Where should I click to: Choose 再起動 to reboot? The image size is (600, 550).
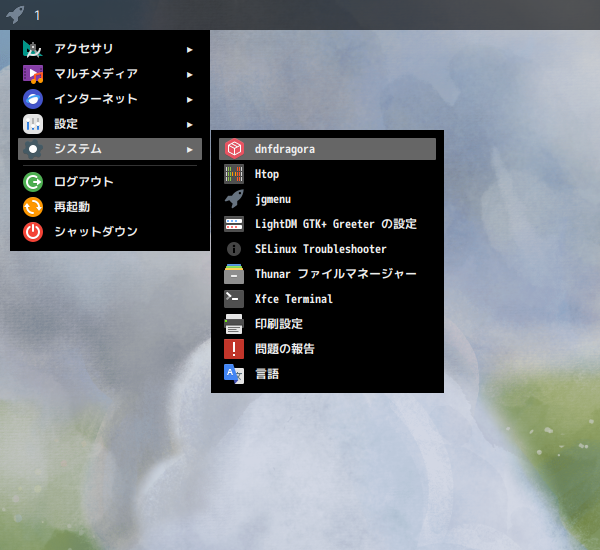(110, 207)
